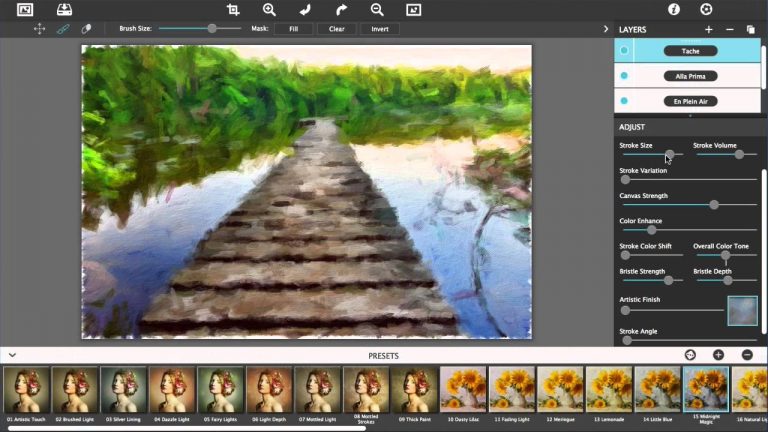Screen dimensions: 768x432
Task: Click the save image icon
Action: coord(64,10)
